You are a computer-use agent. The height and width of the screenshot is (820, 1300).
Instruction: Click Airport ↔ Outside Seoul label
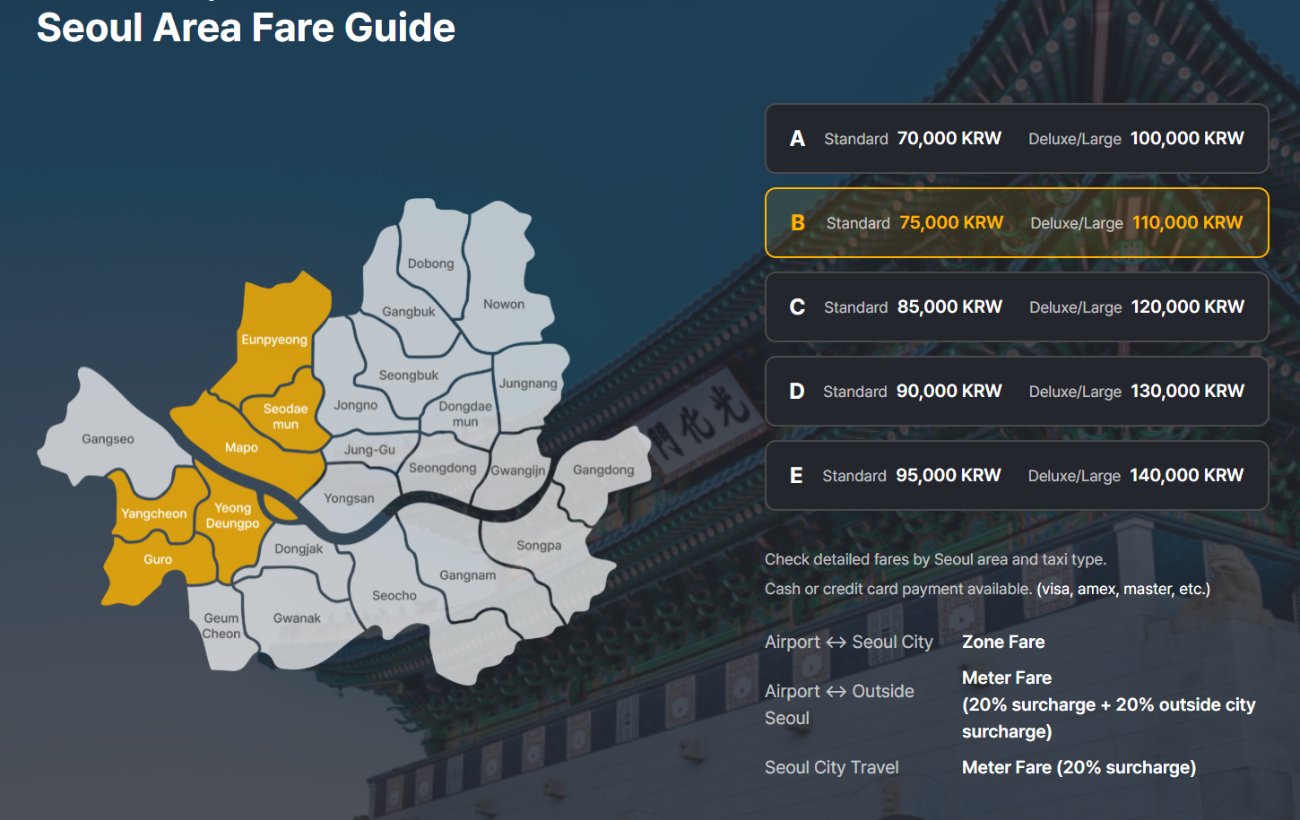point(840,704)
